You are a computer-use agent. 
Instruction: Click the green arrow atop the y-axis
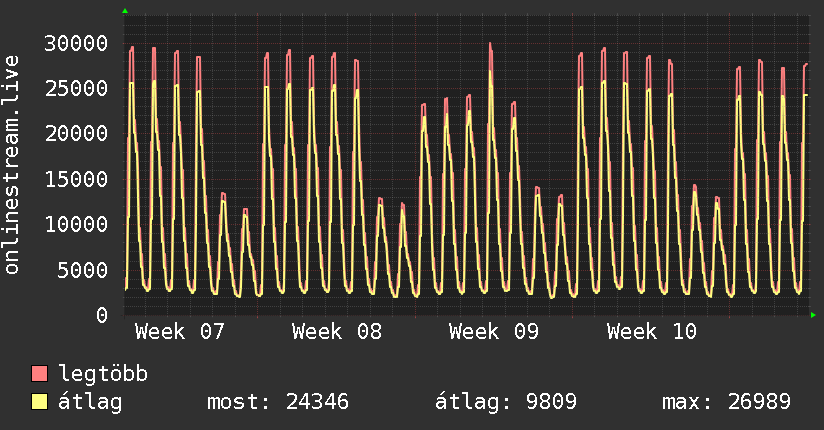(125, 11)
